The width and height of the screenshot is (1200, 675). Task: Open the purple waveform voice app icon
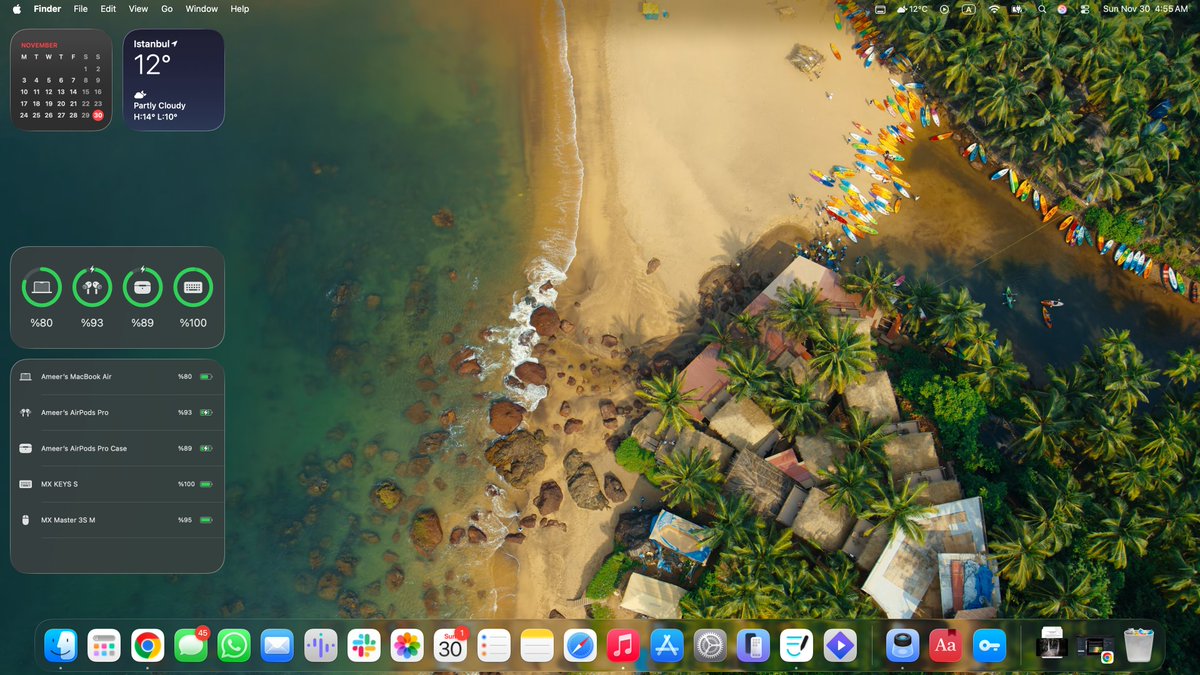click(320, 645)
